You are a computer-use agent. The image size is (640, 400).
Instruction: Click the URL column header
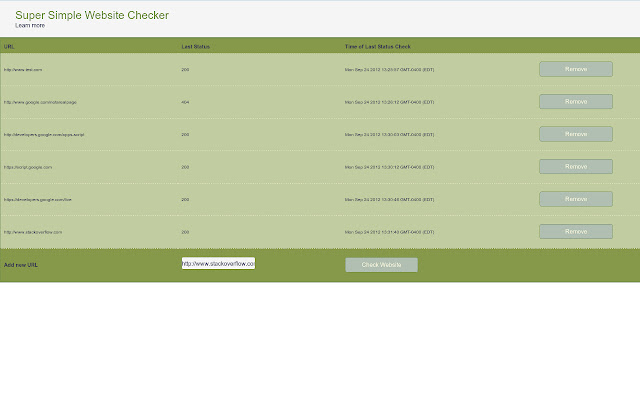point(9,47)
